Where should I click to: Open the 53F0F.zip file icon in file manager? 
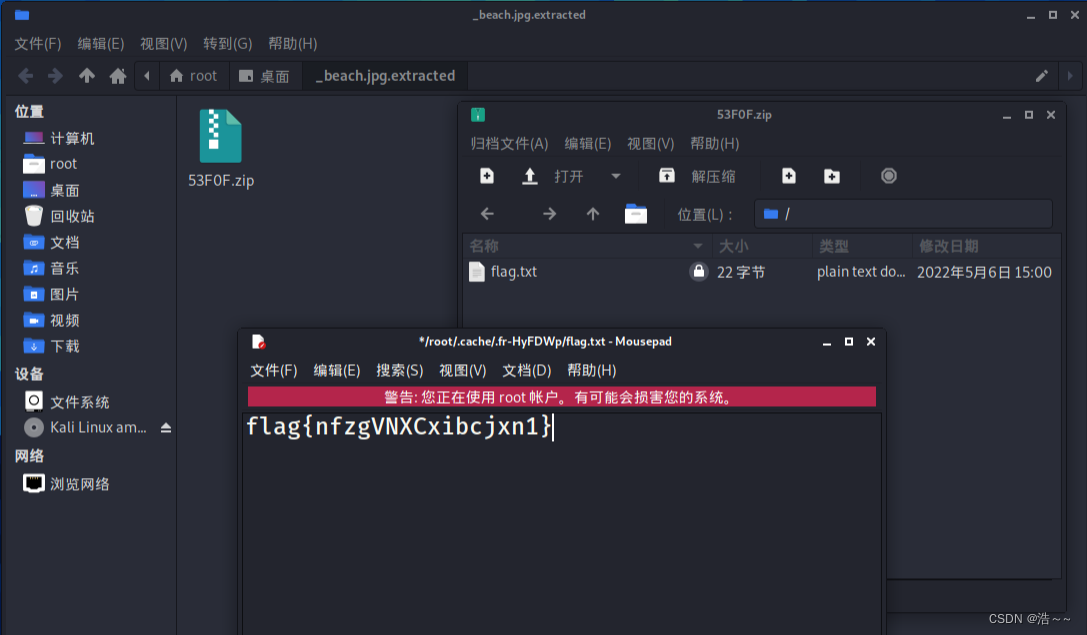point(220,140)
